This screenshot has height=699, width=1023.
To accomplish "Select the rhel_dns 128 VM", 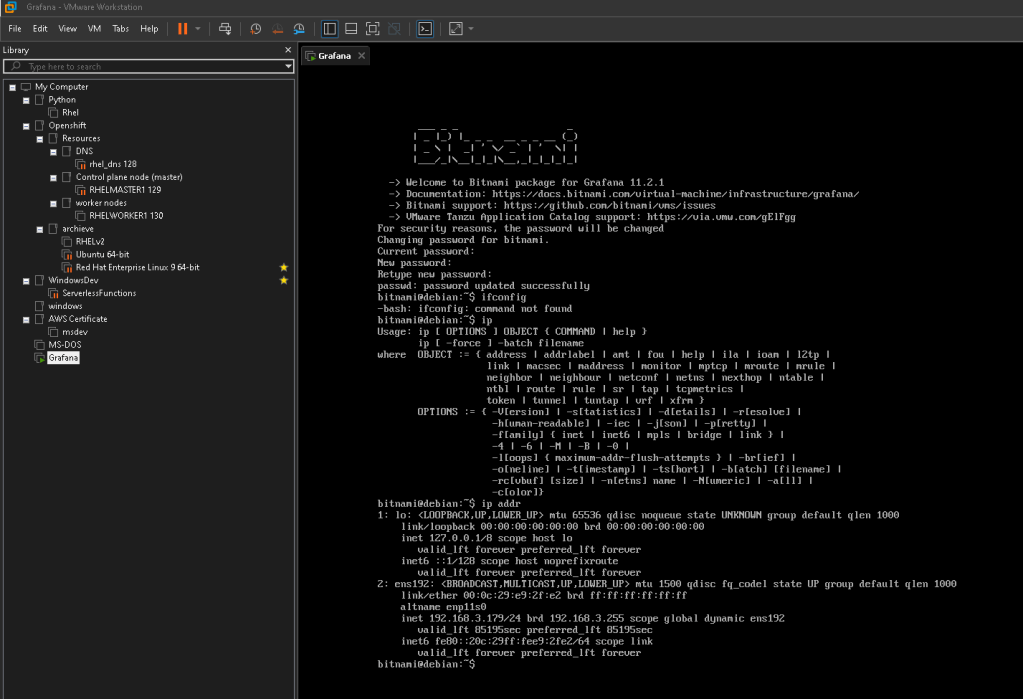I will click(x=112, y=164).
